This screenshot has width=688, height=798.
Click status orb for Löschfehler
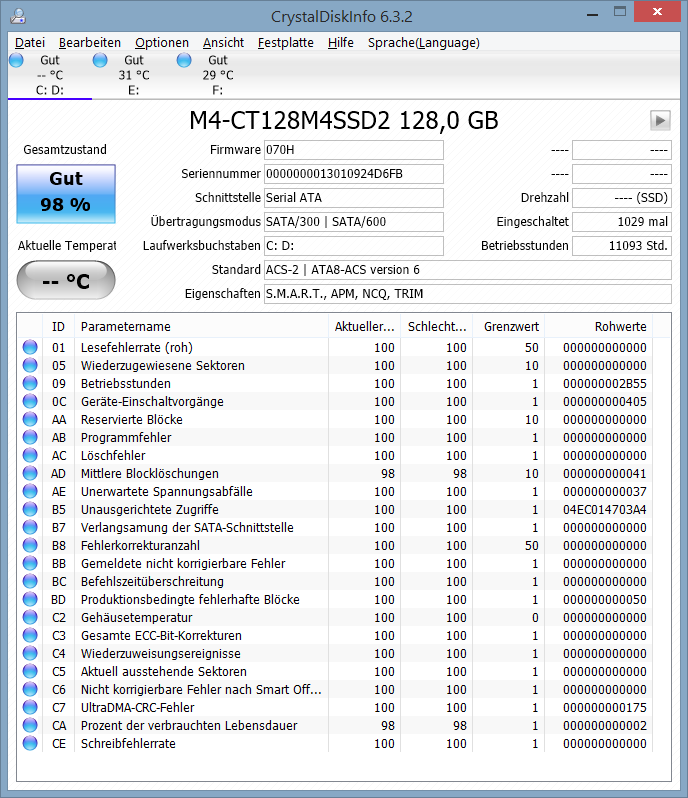click(x=30, y=455)
